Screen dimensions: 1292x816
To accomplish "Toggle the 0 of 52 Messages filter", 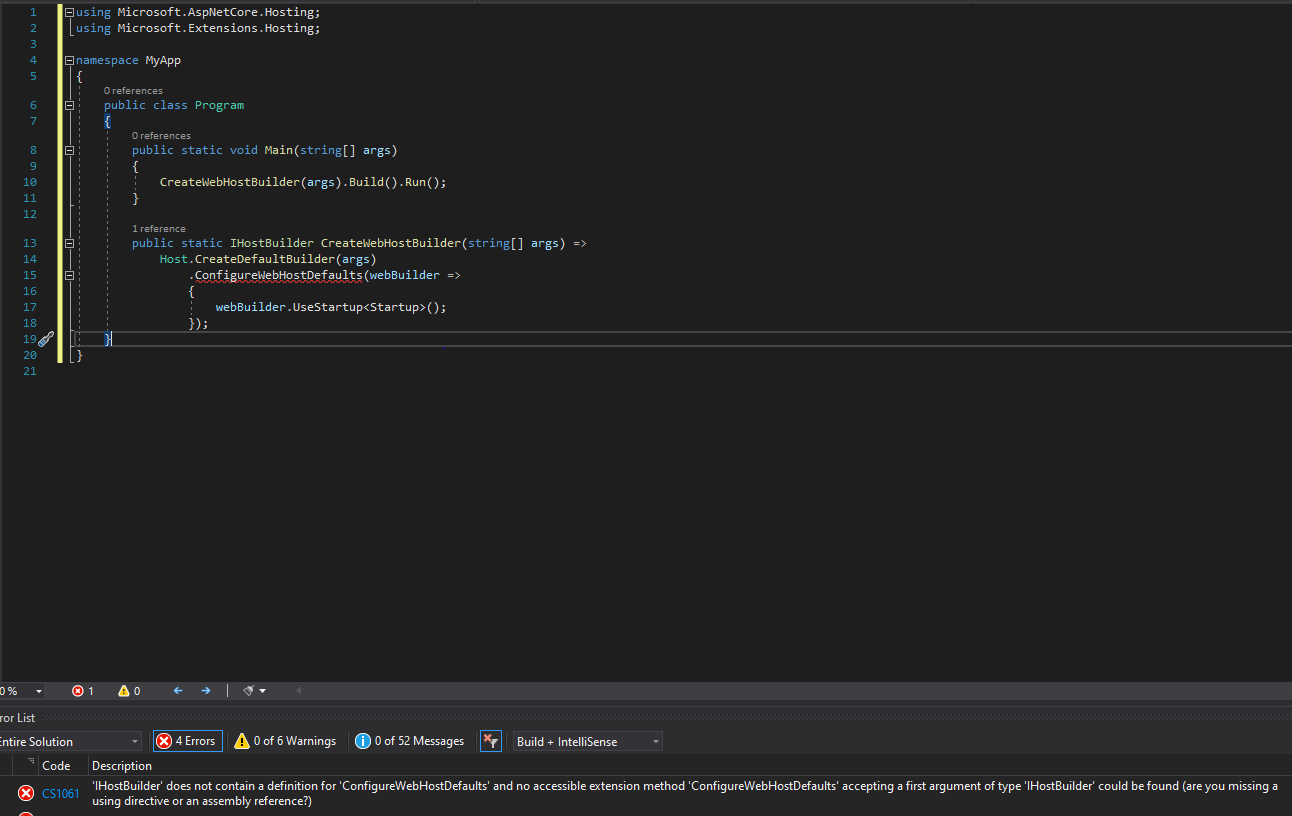I will pyautogui.click(x=410, y=741).
